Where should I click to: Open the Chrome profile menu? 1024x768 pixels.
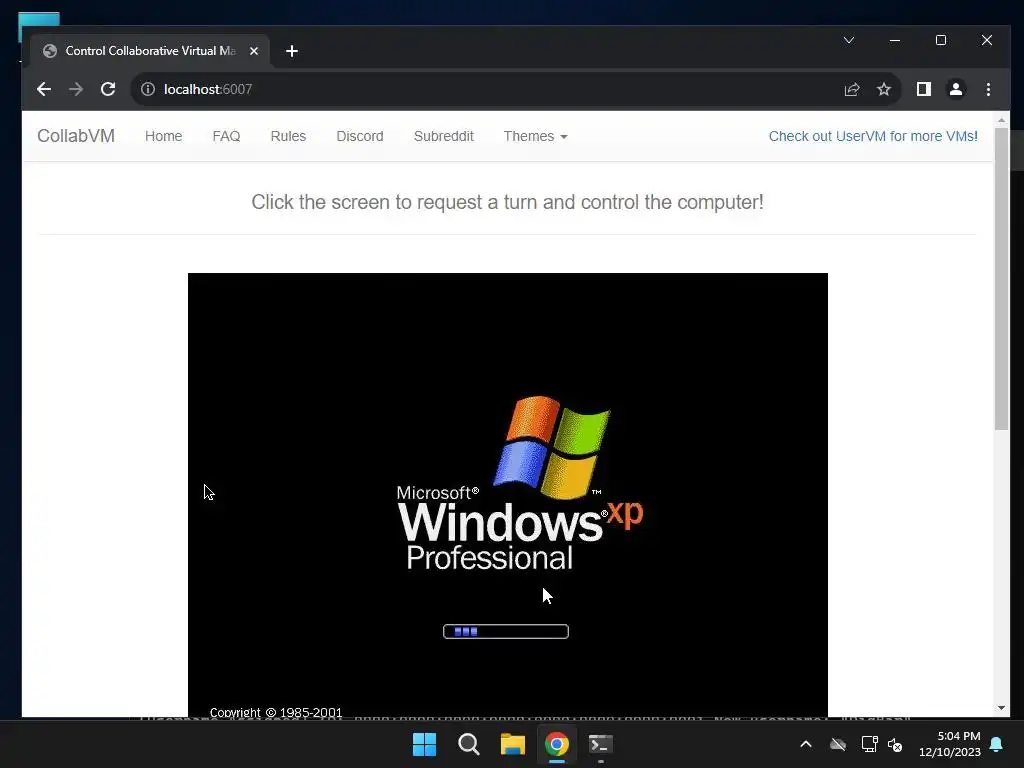[955, 89]
